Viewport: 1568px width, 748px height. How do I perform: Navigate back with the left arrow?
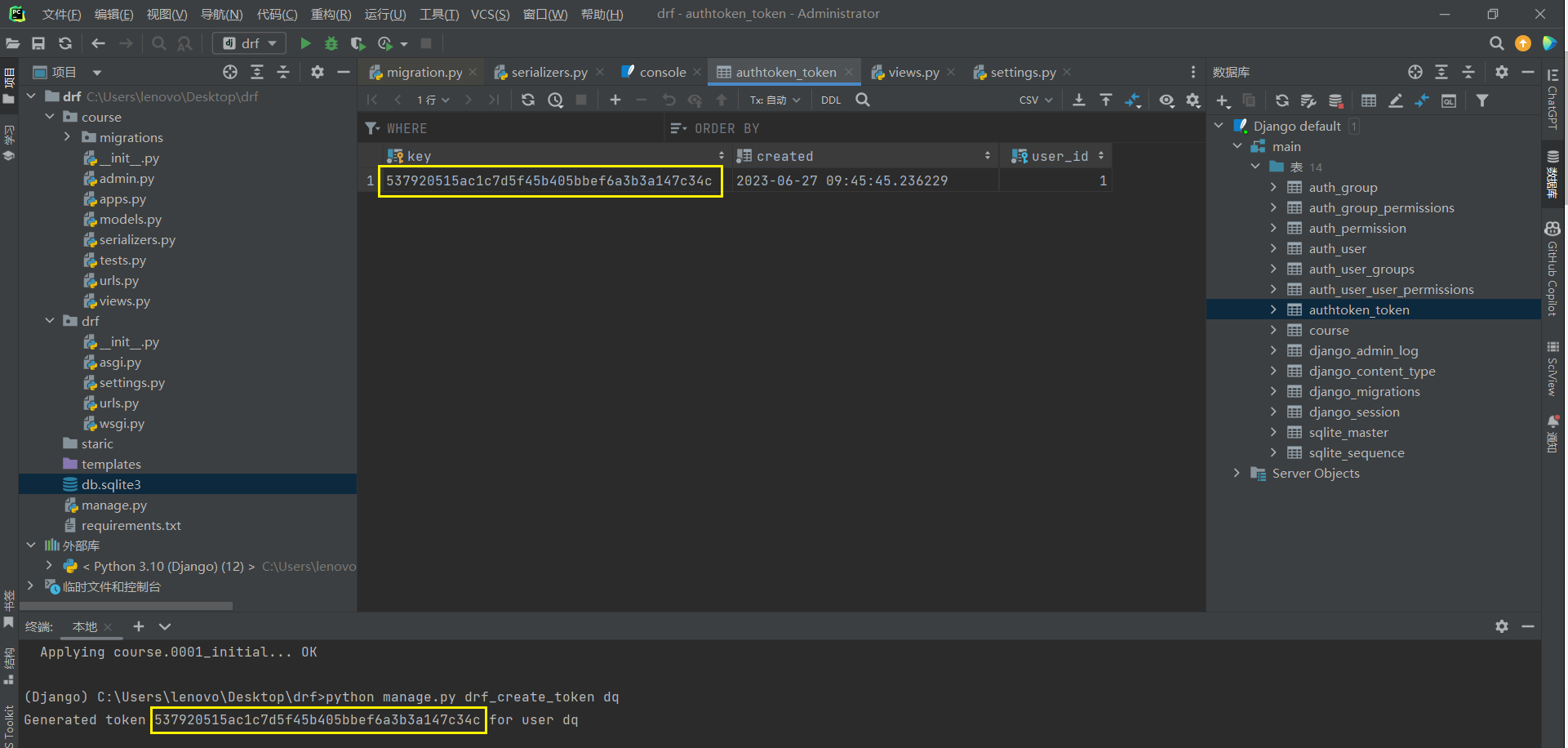pos(99,43)
